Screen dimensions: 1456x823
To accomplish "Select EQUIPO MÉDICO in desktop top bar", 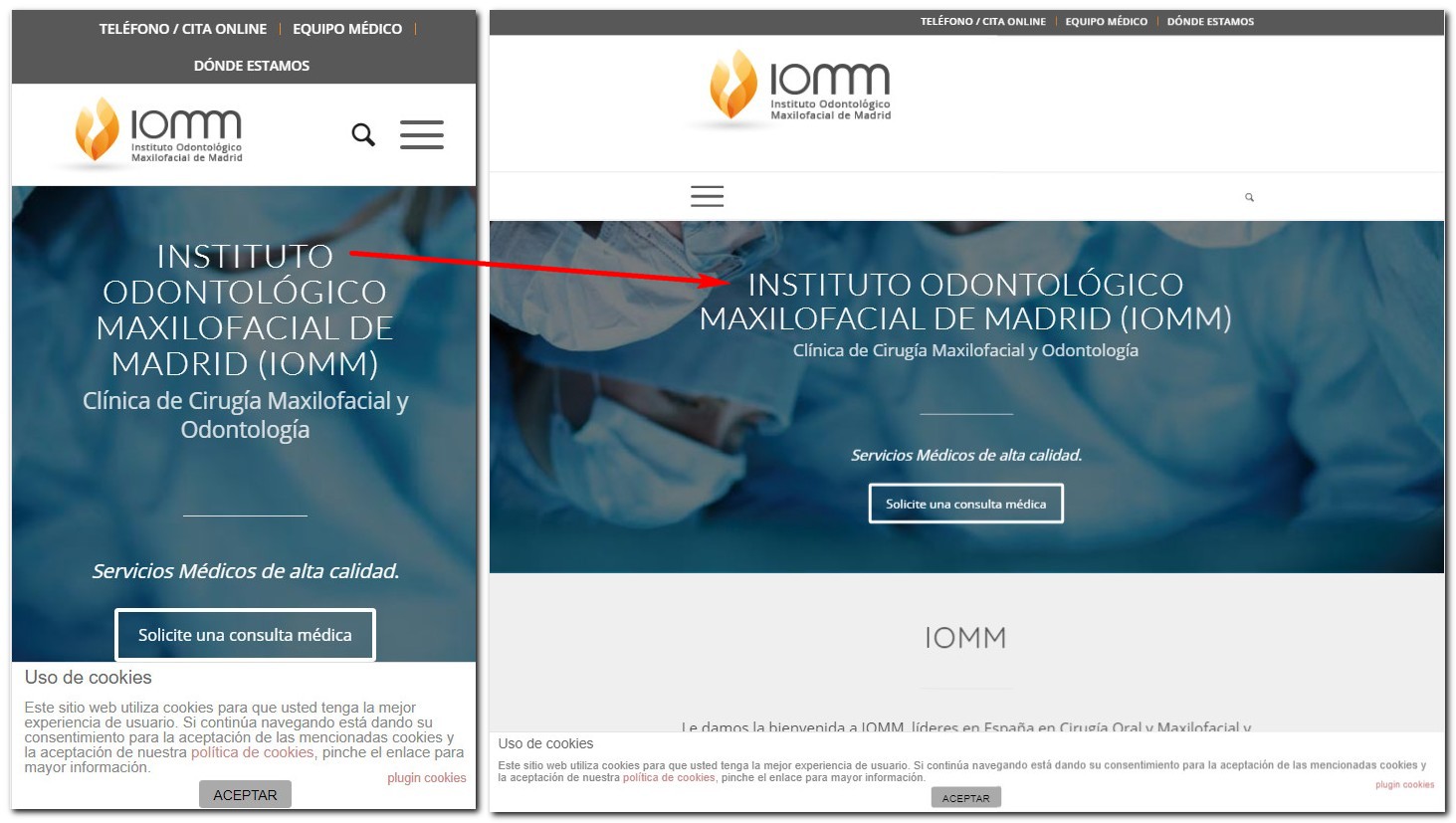I will point(1107,21).
